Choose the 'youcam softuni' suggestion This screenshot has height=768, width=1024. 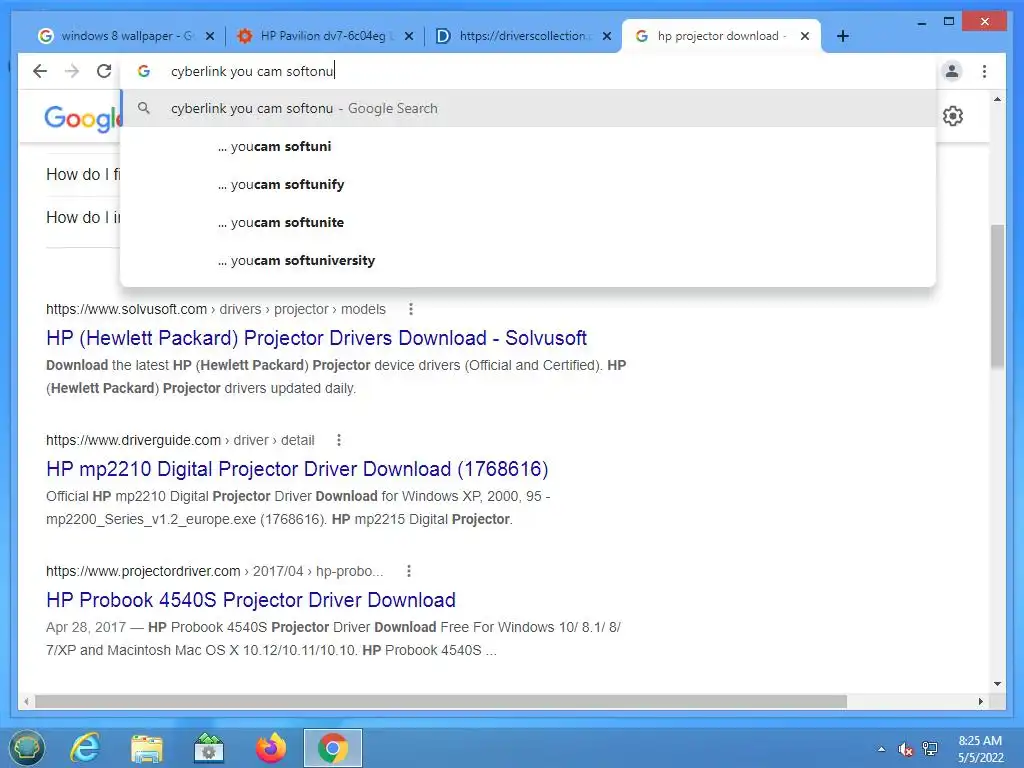[528, 146]
